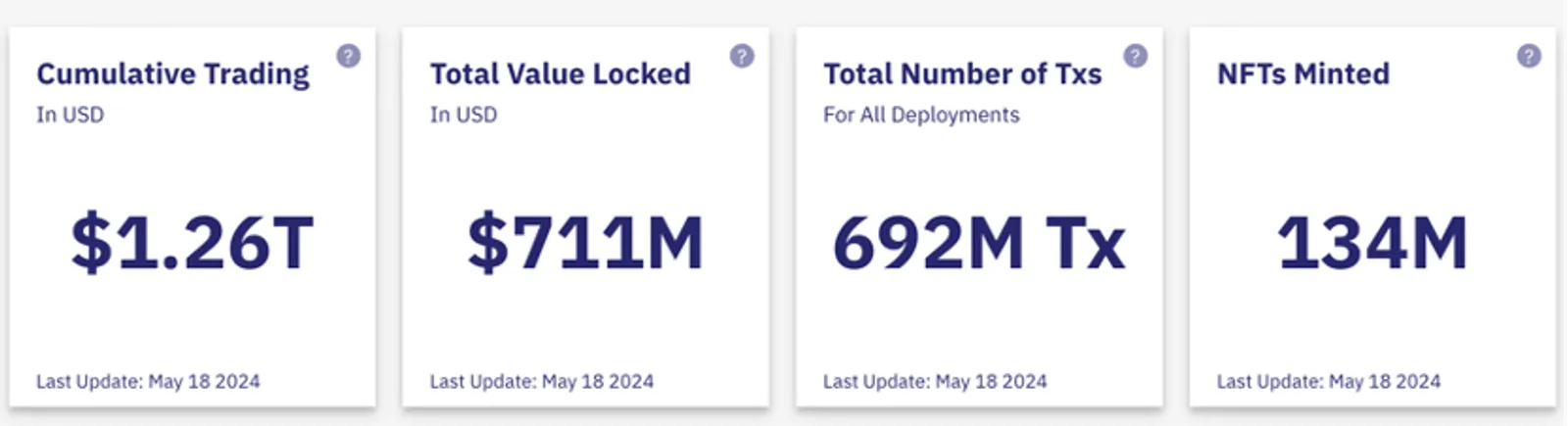
Task: Click the Total Value Locked question mark icon
Action: [742, 56]
